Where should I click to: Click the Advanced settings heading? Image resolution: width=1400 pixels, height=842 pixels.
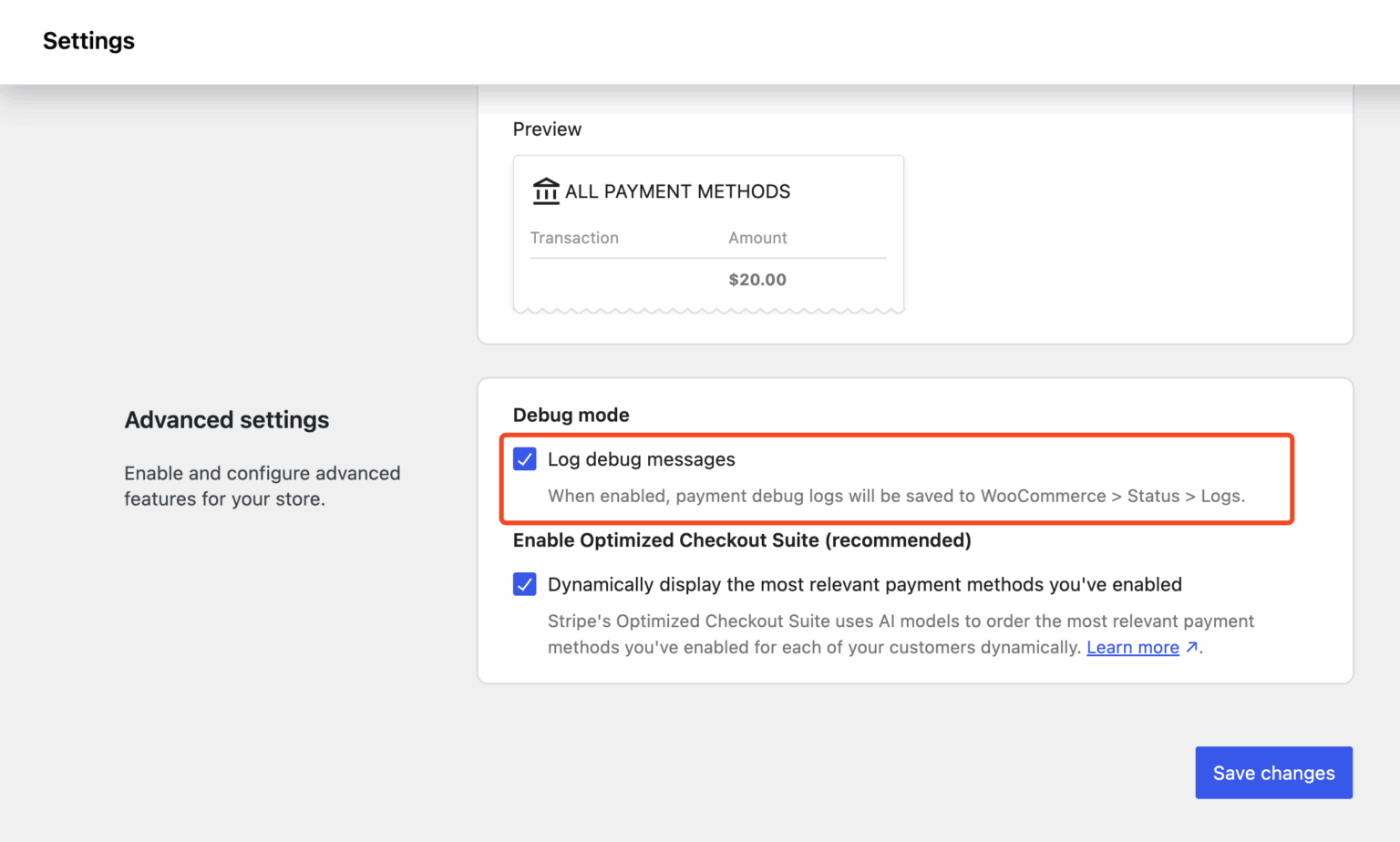[226, 419]
